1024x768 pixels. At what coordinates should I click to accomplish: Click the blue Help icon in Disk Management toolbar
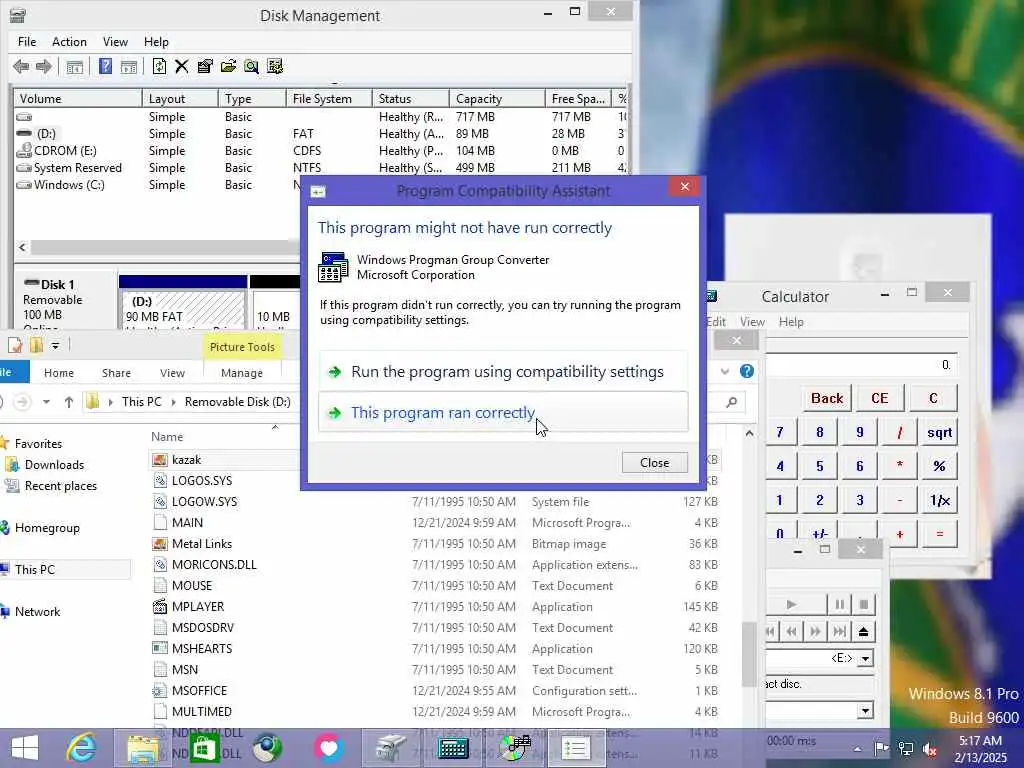pyautogui.click(x=105, y=66)
